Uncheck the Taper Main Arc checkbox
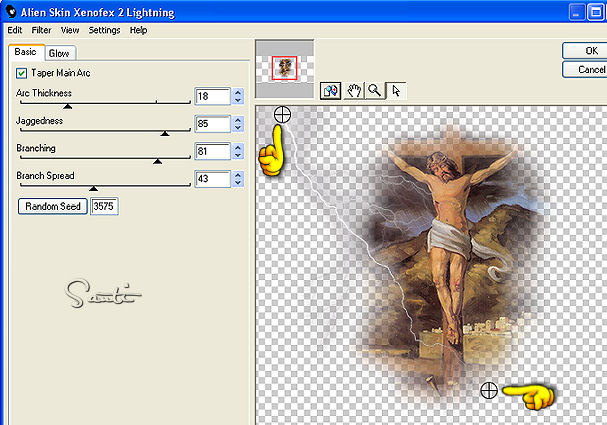 (x=21, y=73)
